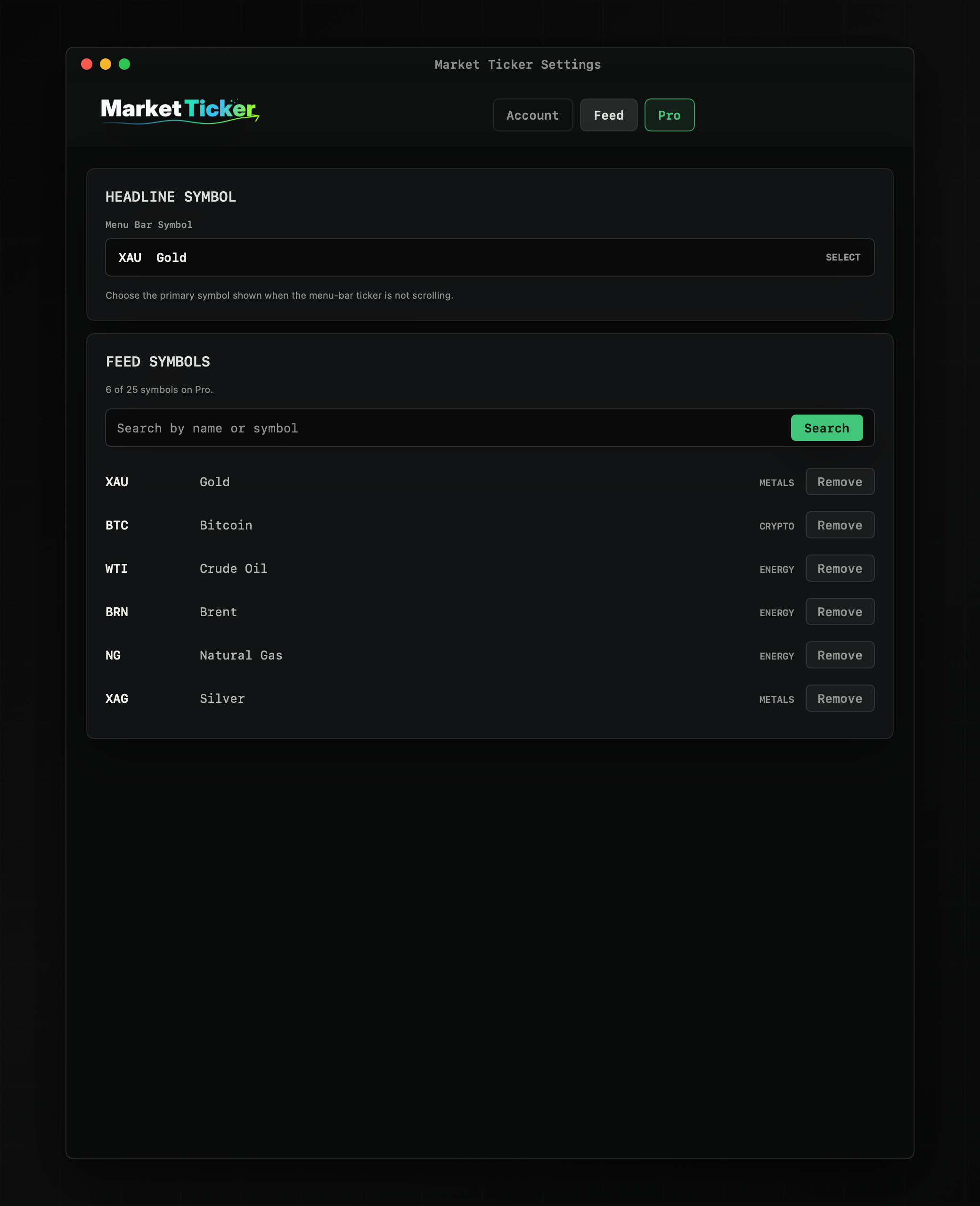
Task: Minimize the window with the yellow button
Action: 106,65
